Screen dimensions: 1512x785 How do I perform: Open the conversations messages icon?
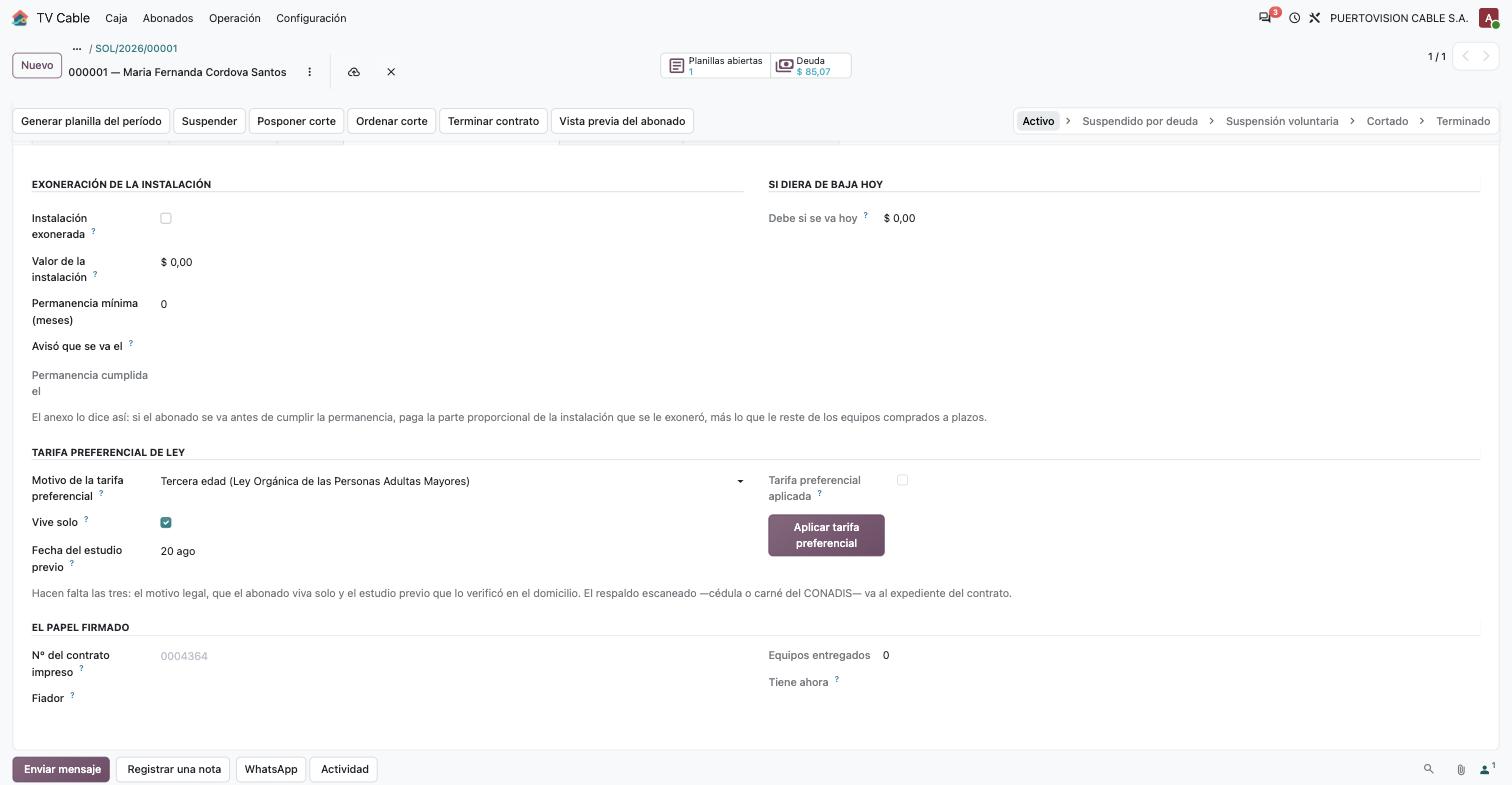1265,18
